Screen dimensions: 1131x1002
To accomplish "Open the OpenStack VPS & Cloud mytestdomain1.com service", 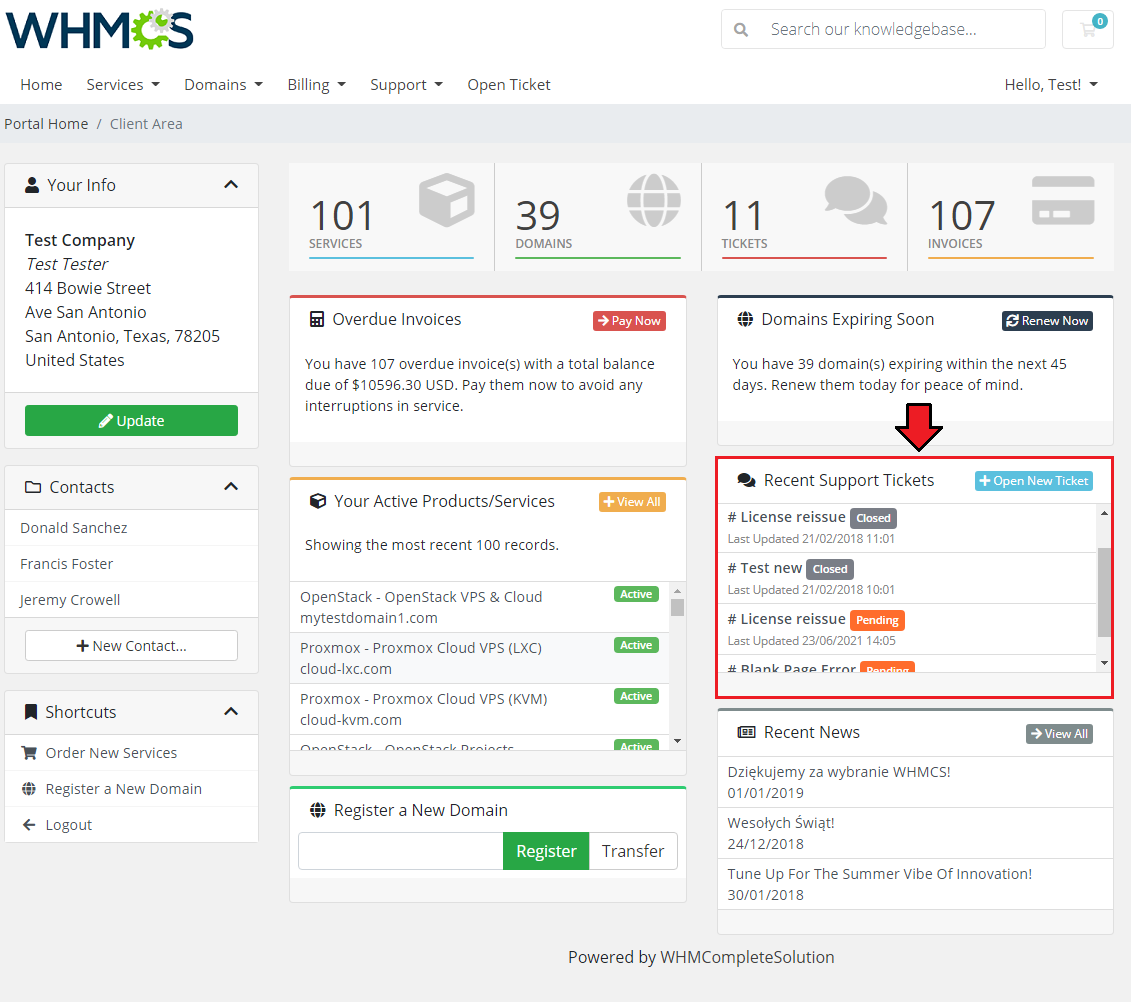I will coord(480,607).
